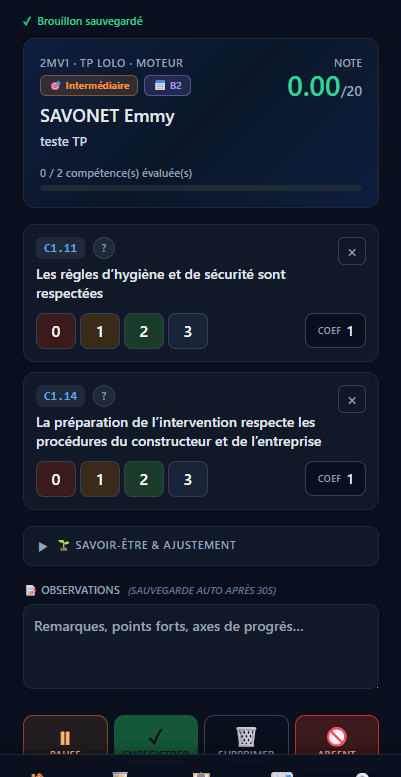This screenshot has width=401, height=777.
Task: Select score 2 for competence C1.11
Action: [x=144, y=331]
